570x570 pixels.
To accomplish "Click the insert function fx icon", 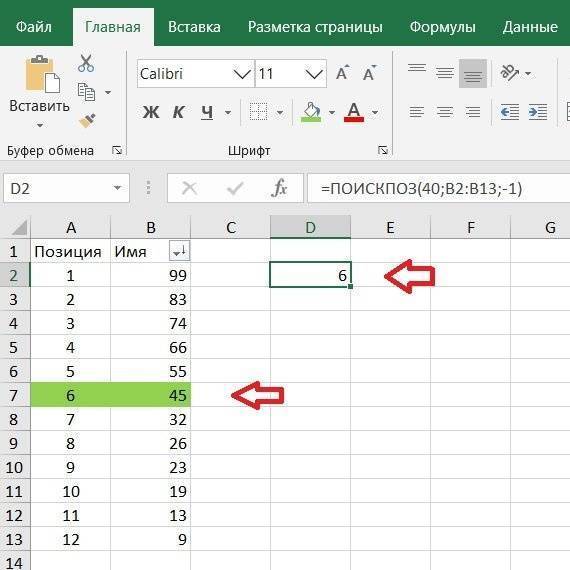I will (x=279, y=188).
